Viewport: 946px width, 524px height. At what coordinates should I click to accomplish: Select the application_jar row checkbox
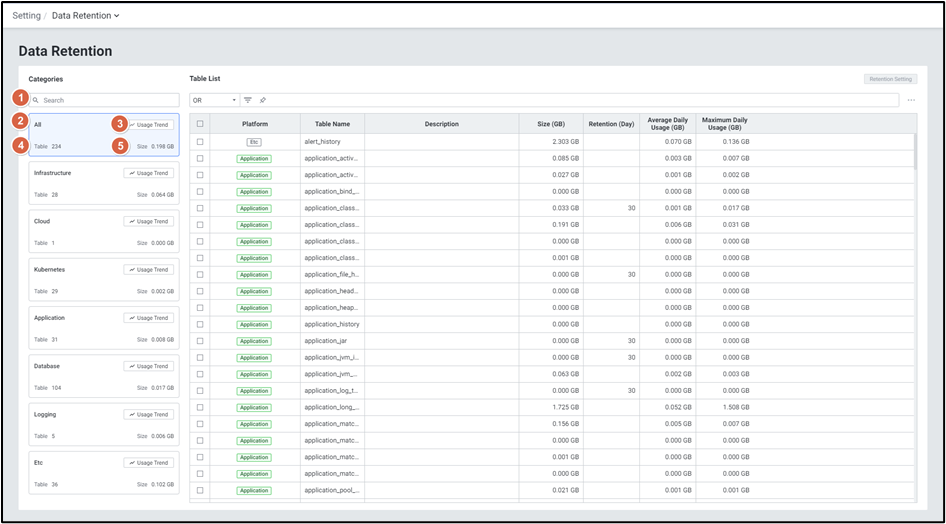(x=200, y=341)
